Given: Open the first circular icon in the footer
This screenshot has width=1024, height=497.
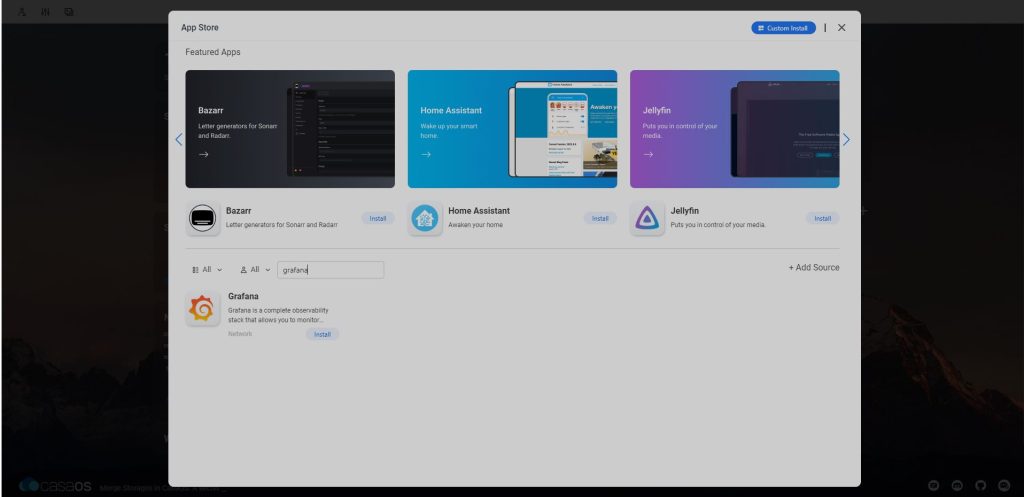Looking at the screenshot, I should point(933,486).
